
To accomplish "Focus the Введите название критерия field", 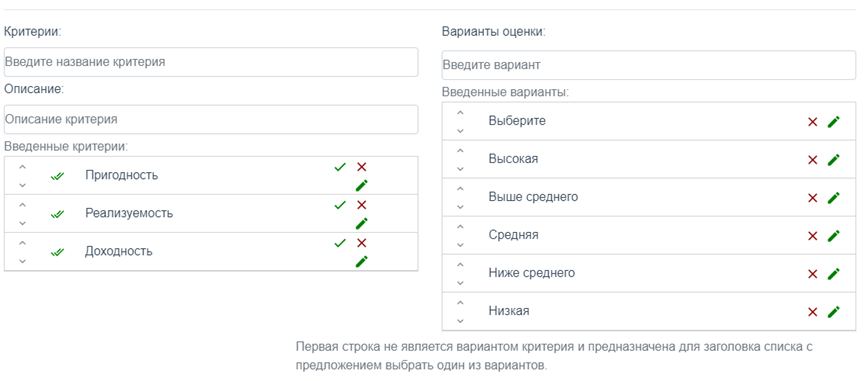I will [211, 62].
